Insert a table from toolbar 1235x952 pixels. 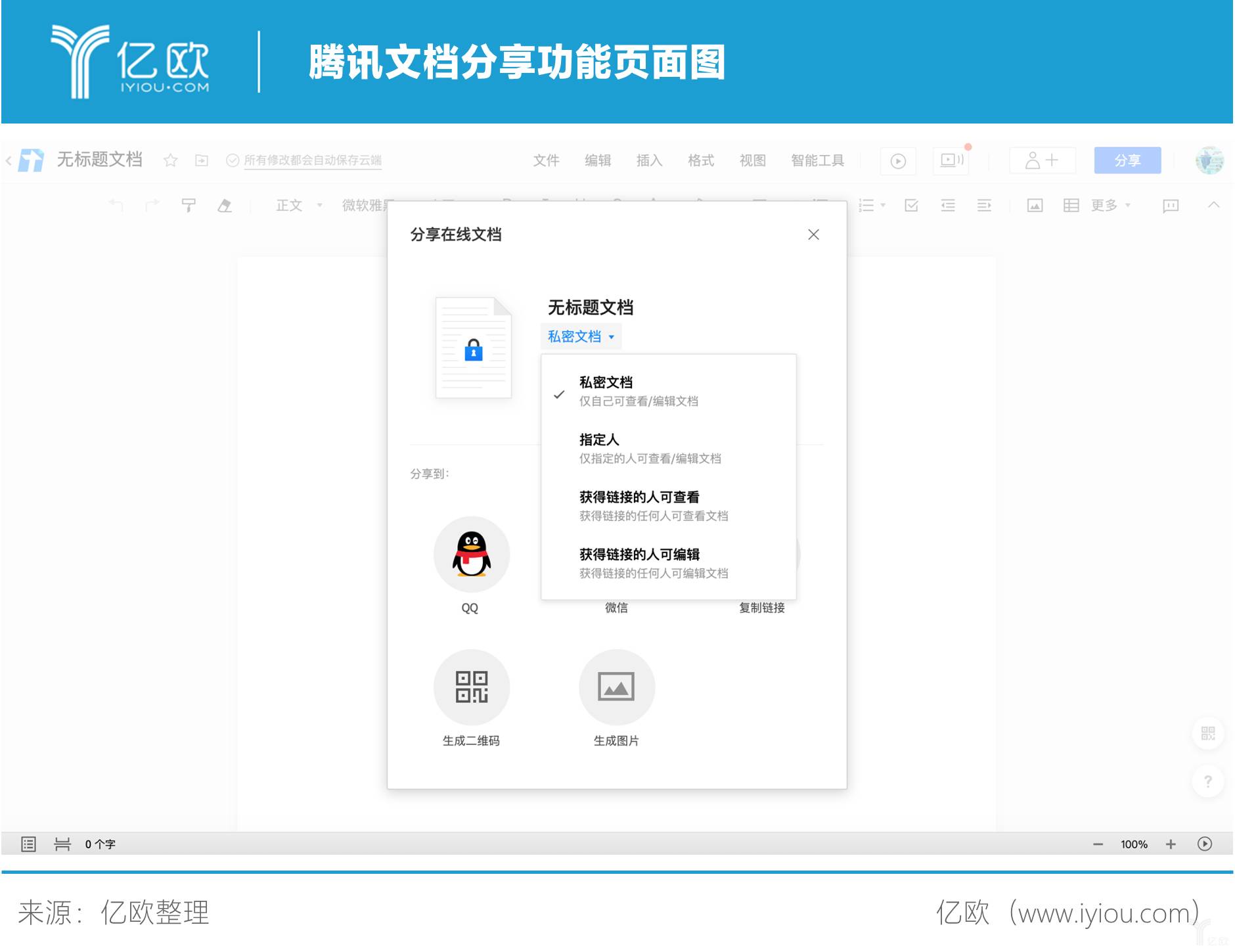coord(1071,206)
